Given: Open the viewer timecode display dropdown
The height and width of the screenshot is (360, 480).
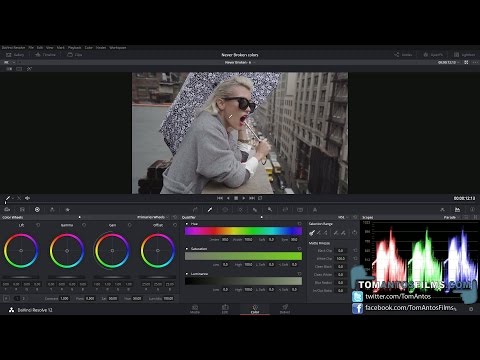Looking at the screenshot, I should pos(449,62).
